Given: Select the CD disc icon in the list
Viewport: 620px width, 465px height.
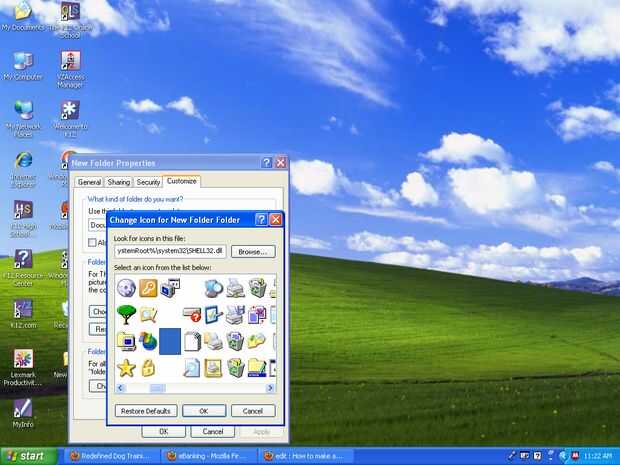Looking at the screenshot, I should [126, 287].
